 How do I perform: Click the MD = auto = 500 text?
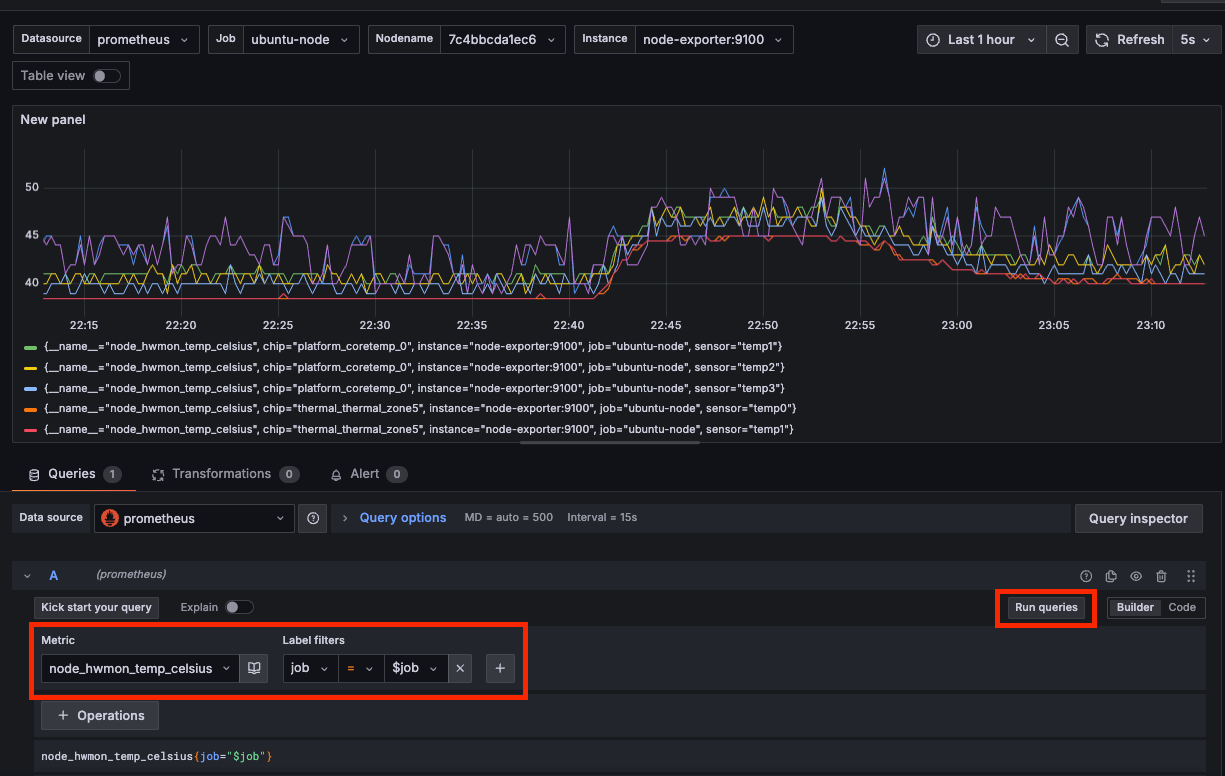pos(508,518)
